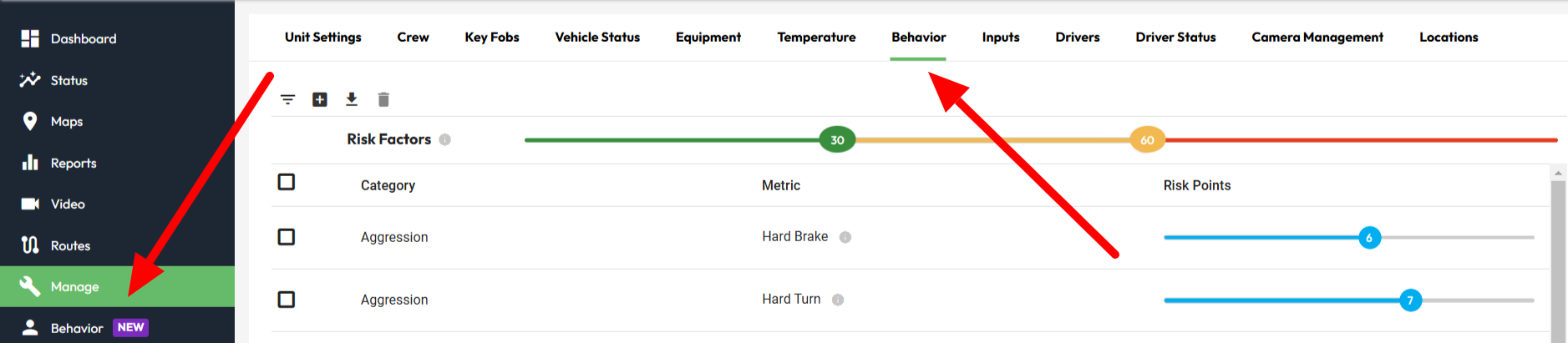Open the filter list icon

pos(287,99)
